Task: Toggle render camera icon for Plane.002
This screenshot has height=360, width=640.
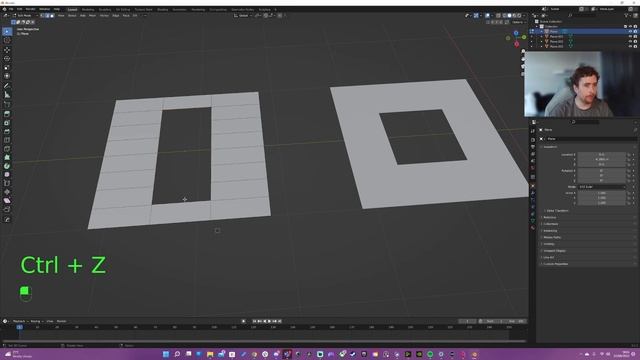Action: point(635,41)
